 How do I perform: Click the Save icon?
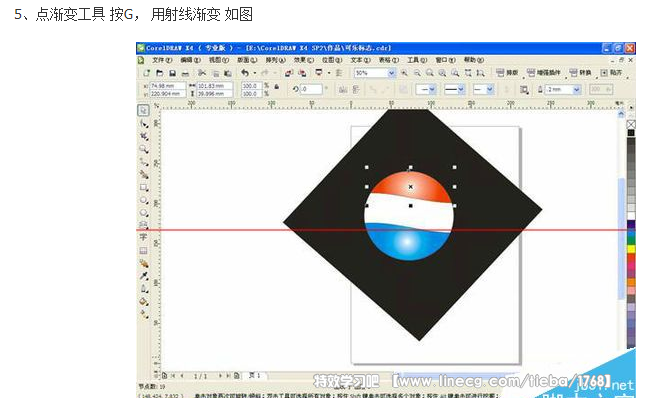pos(172,73)
